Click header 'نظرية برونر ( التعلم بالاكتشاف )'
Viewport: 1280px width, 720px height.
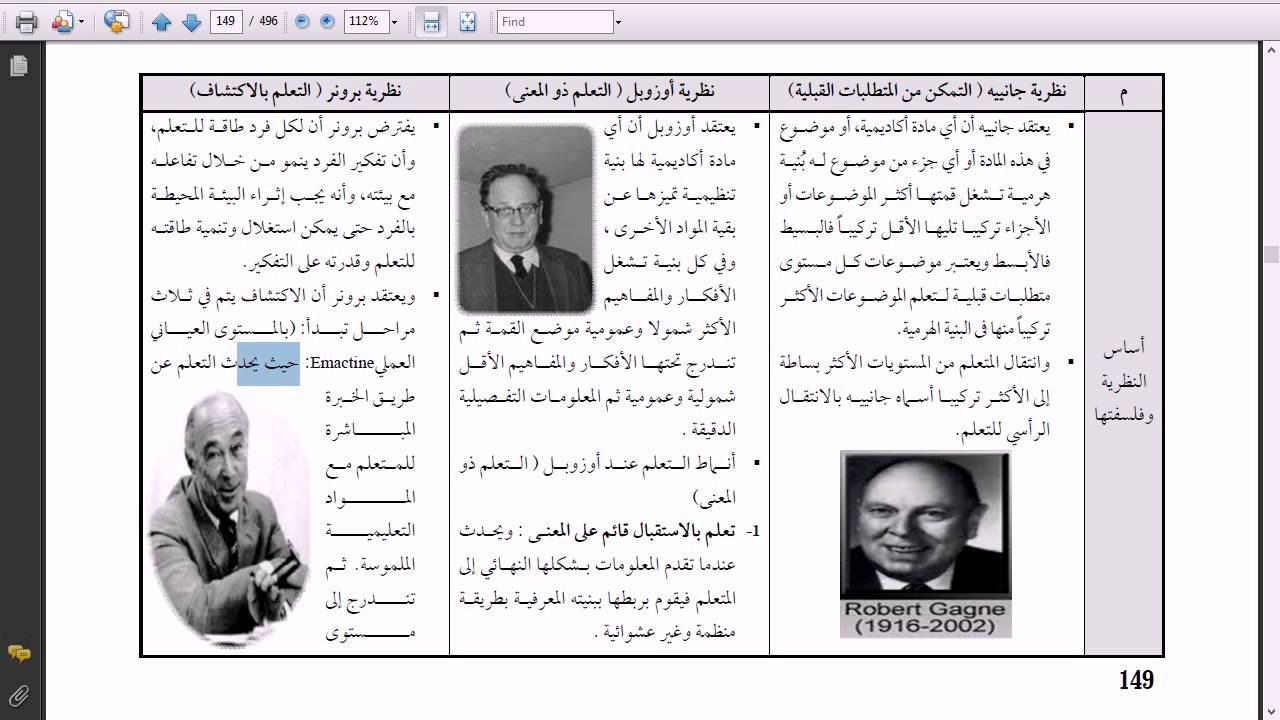coord(295,91)
